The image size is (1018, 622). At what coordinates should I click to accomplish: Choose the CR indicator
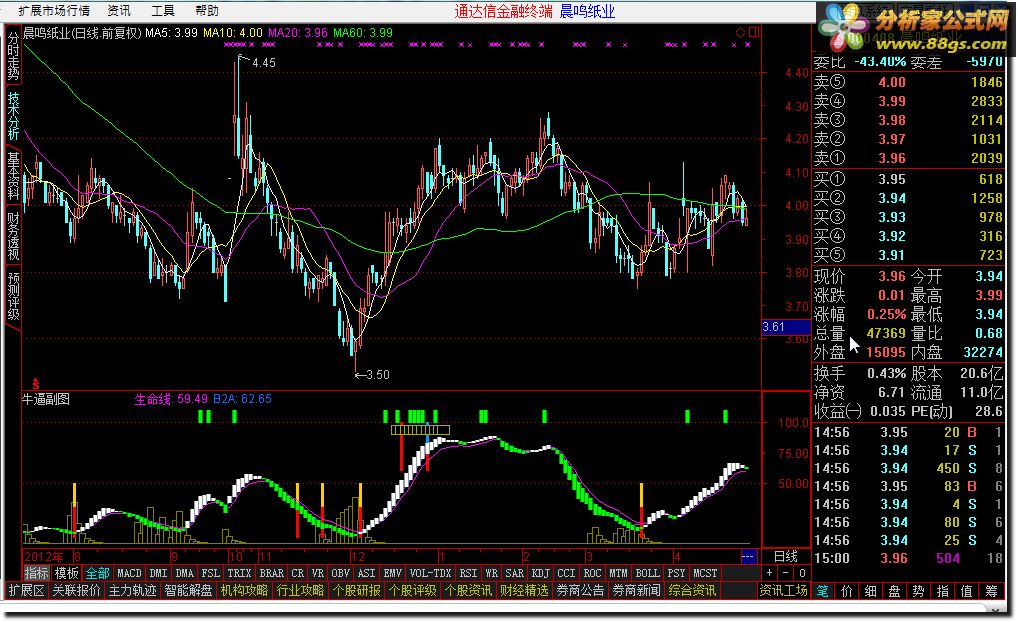coord(297,573)
